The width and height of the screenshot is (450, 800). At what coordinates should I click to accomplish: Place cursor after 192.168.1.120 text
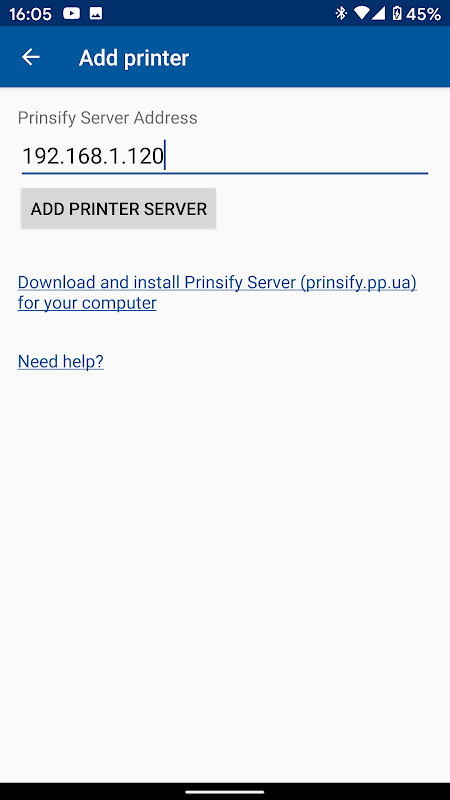click(164, 156)
